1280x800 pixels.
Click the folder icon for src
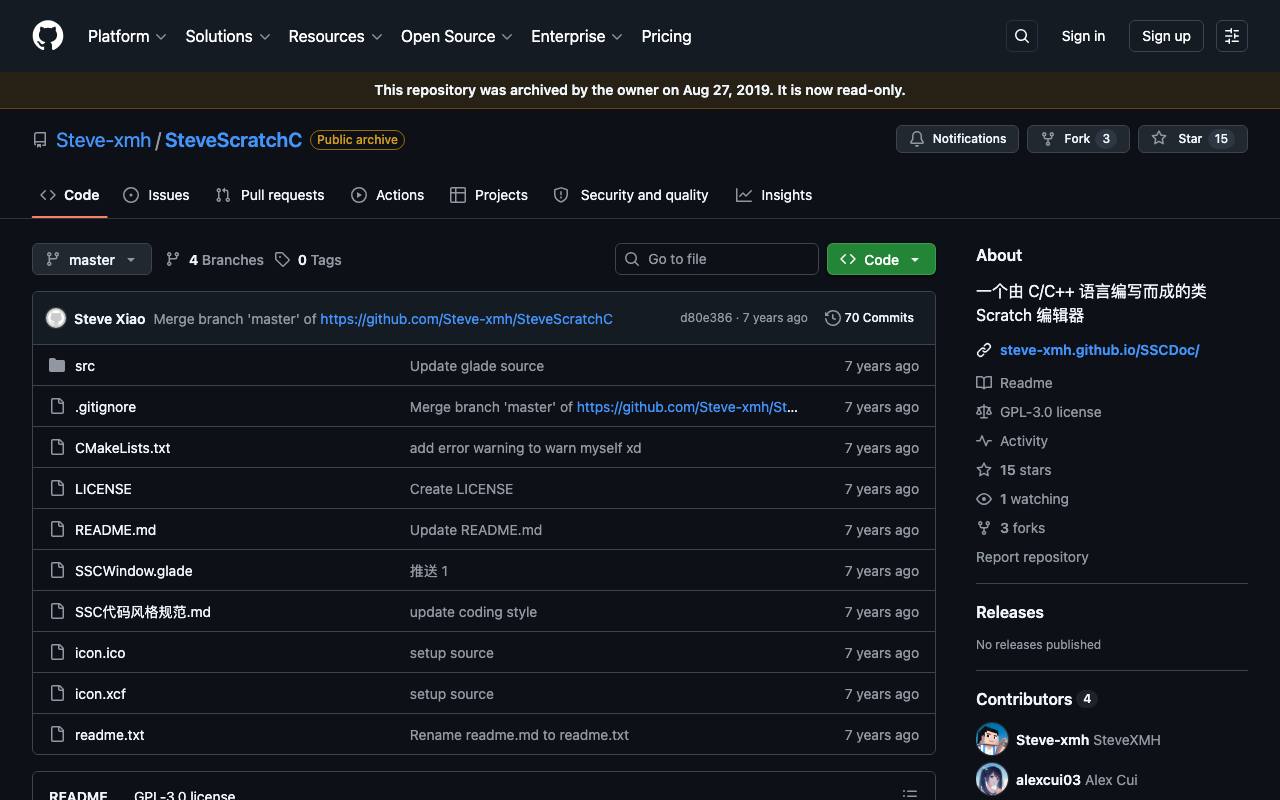[57, 366]
